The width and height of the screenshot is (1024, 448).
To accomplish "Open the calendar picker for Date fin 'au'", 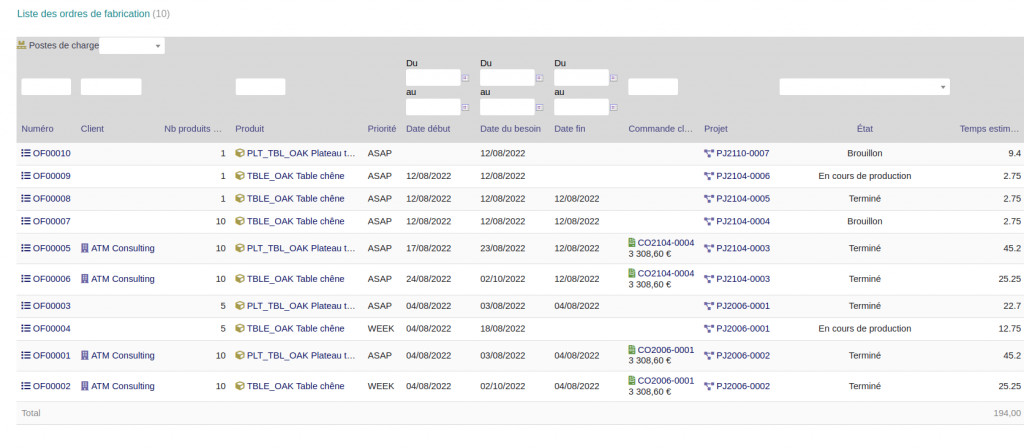I will [x=613, y=107].
